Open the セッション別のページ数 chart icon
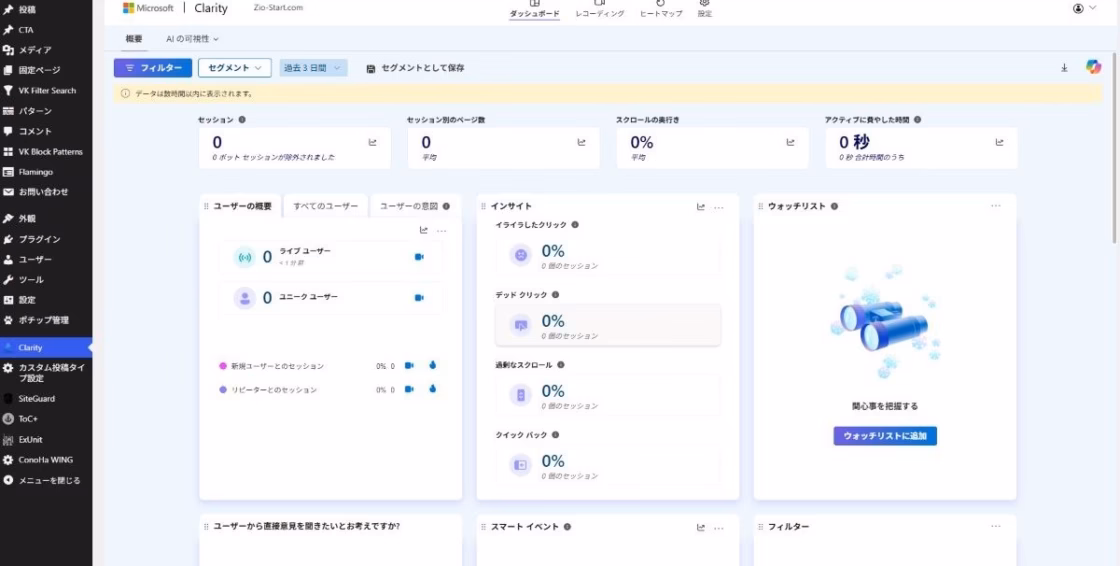This screenshot has height=566, width=1120. pyautogui.click(x=581, y=142)
